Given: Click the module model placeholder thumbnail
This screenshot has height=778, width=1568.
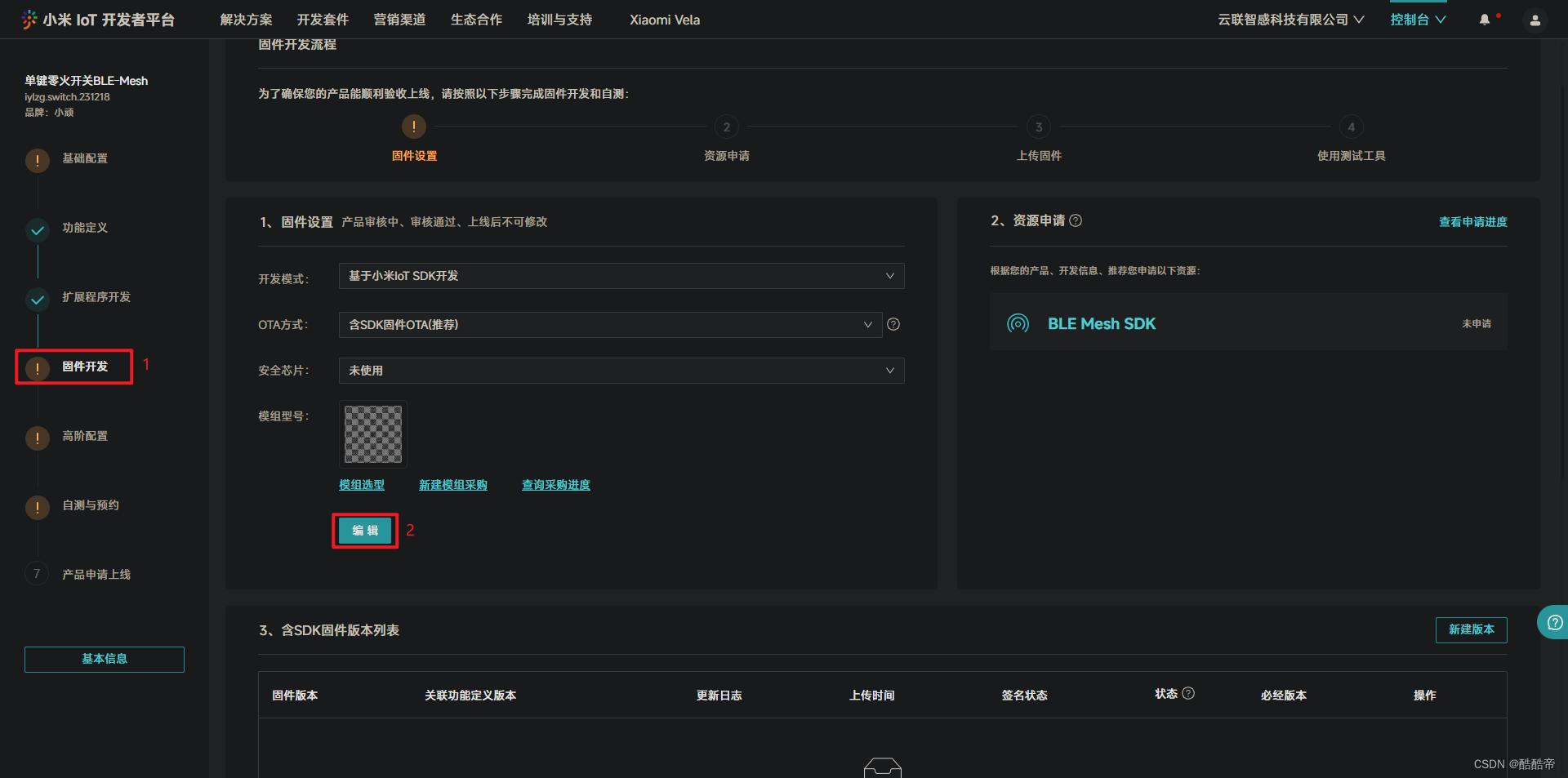Looking at the screenshot, I should pyautogui.click(x=373, y=434).
